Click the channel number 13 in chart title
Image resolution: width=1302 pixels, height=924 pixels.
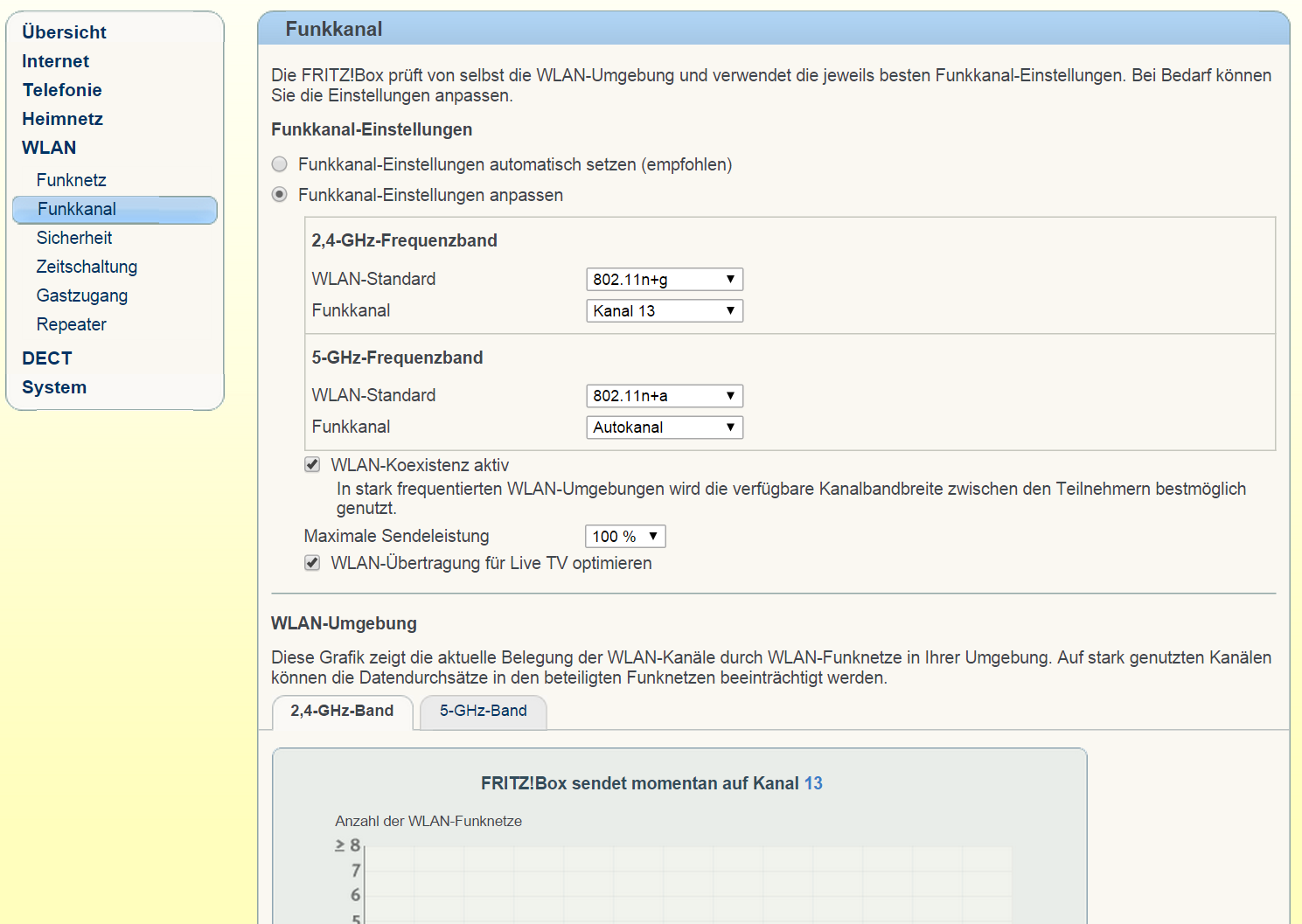pyautogui.click(x=813, y=783)
